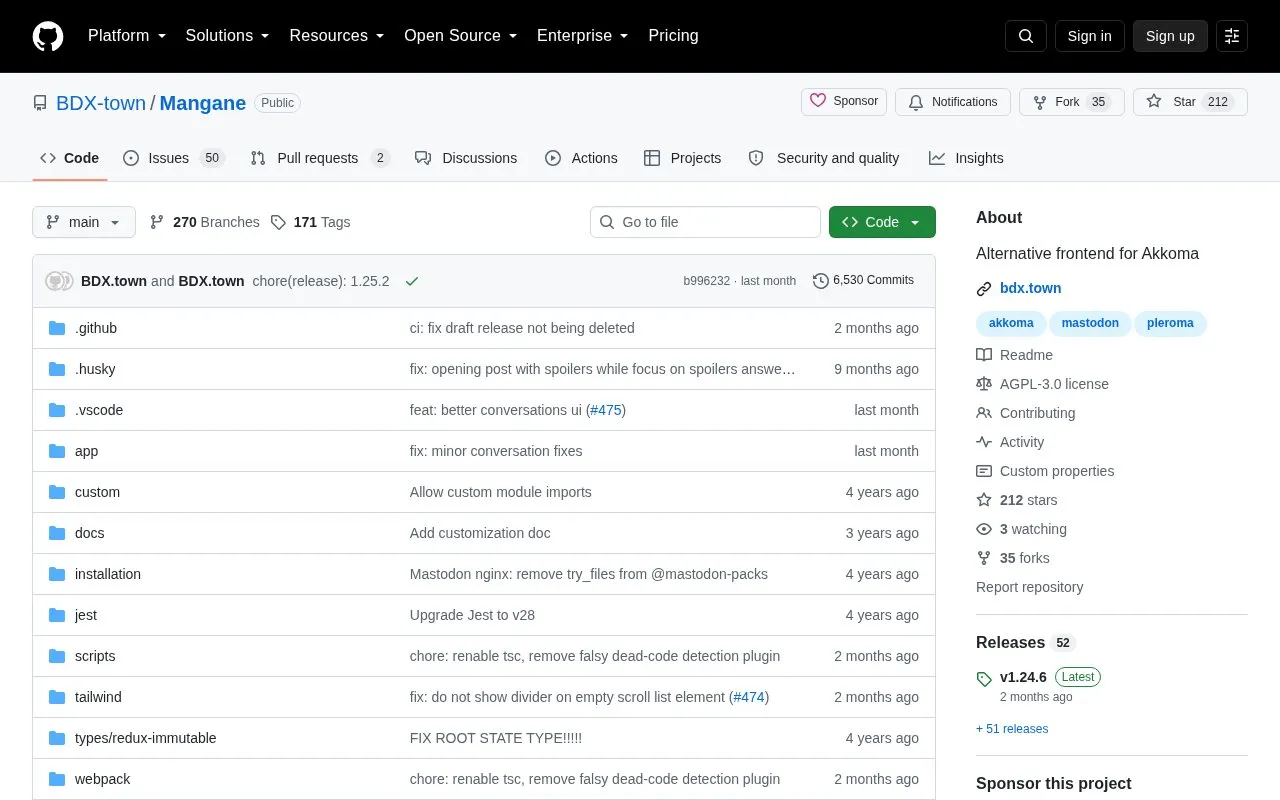
Task: Expand the Open Source menu
Action: pyautogui.click(x=461, y=36)
